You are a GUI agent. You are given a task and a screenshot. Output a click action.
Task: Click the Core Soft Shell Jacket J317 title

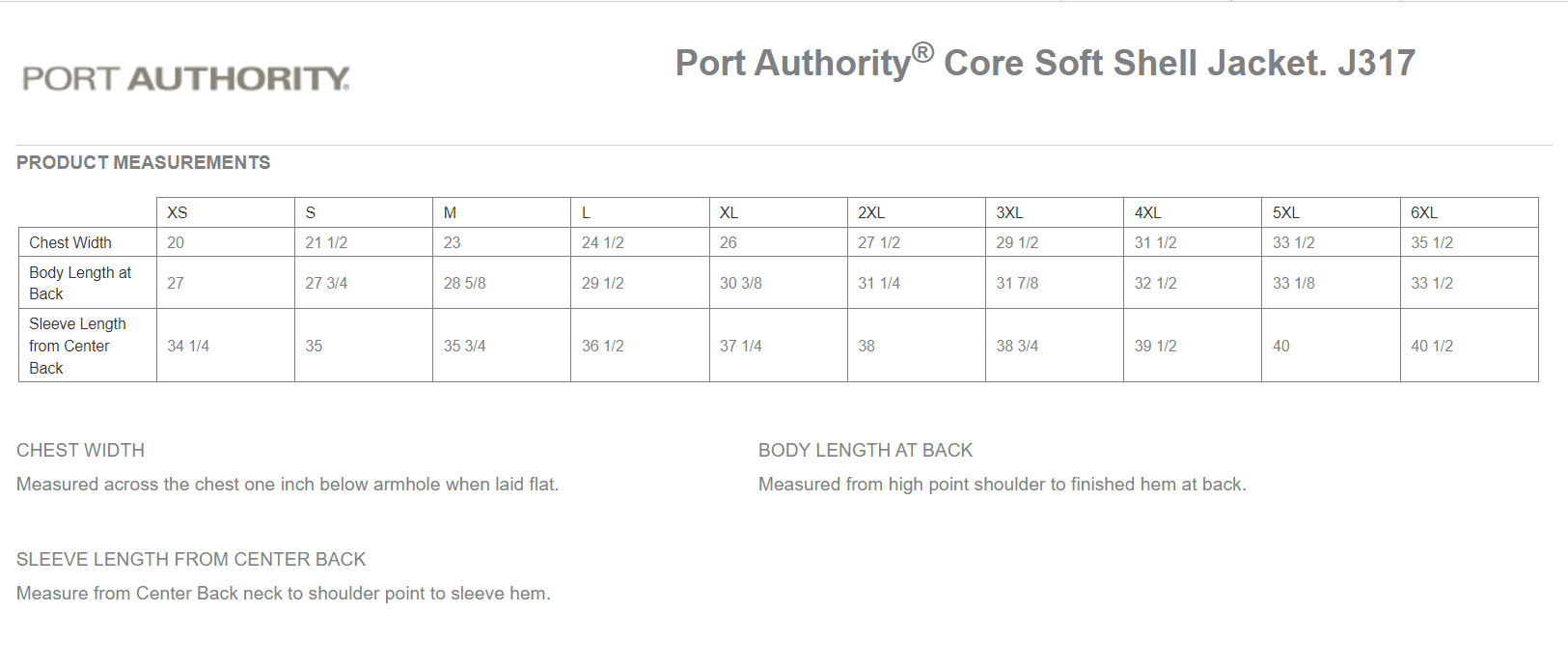(1045, 63)
